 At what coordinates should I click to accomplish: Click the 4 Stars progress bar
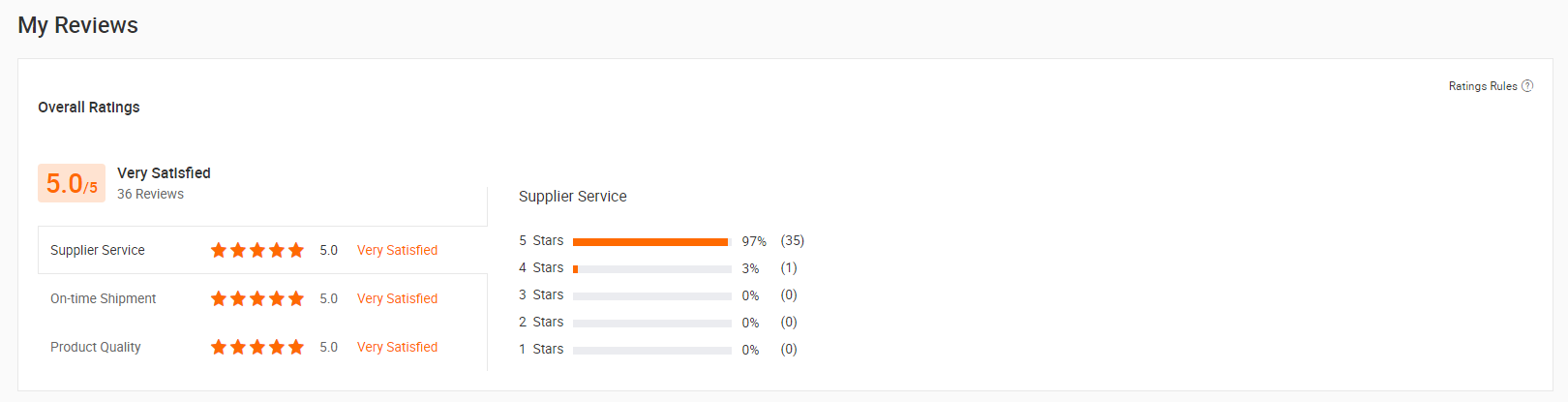click(x=651, y=268)
